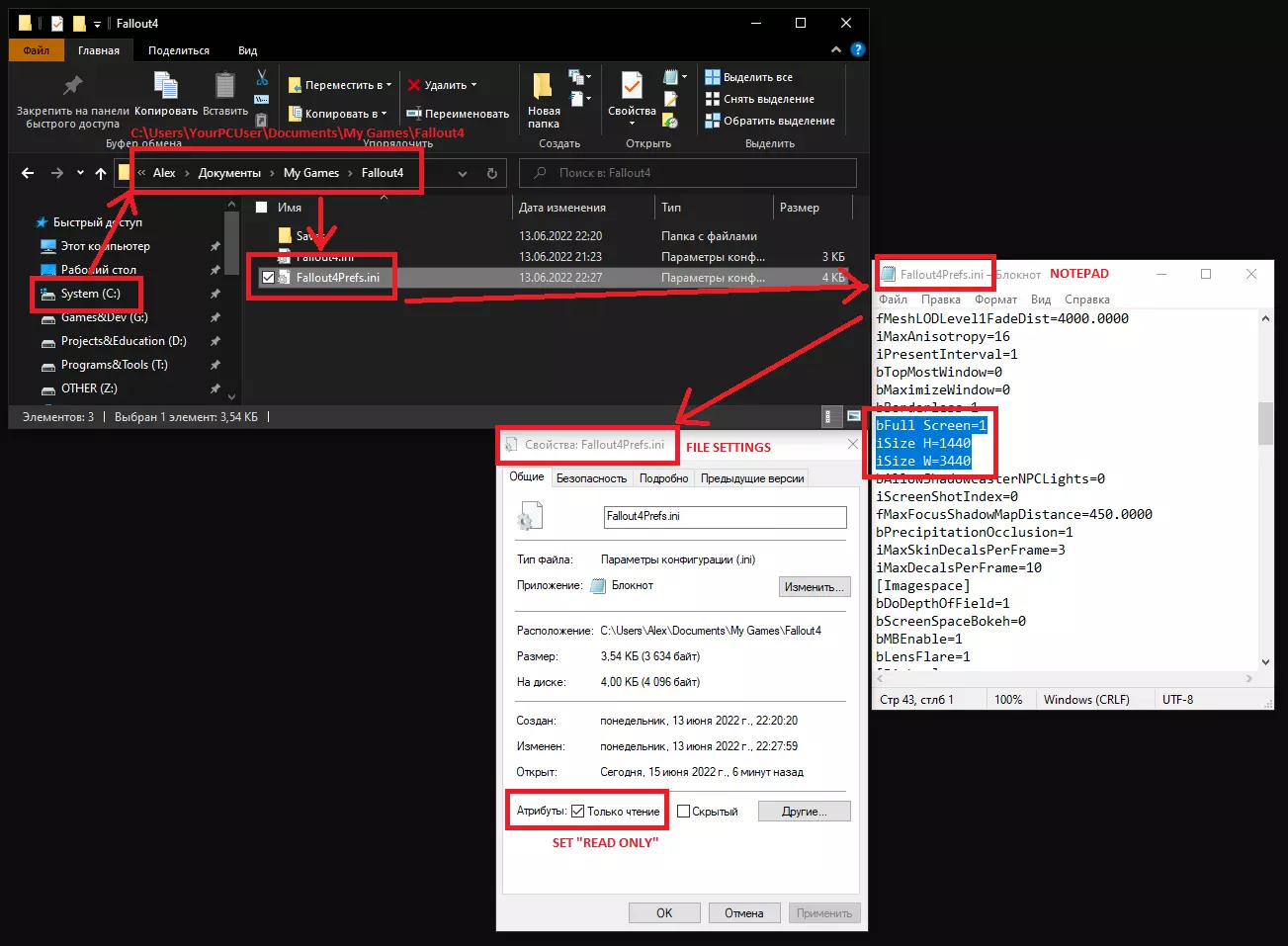This screenshot has height=946, width=1288.
Task: Click the Этот компьютер (This PC) sidebar icon
Action: pos(48,246)
